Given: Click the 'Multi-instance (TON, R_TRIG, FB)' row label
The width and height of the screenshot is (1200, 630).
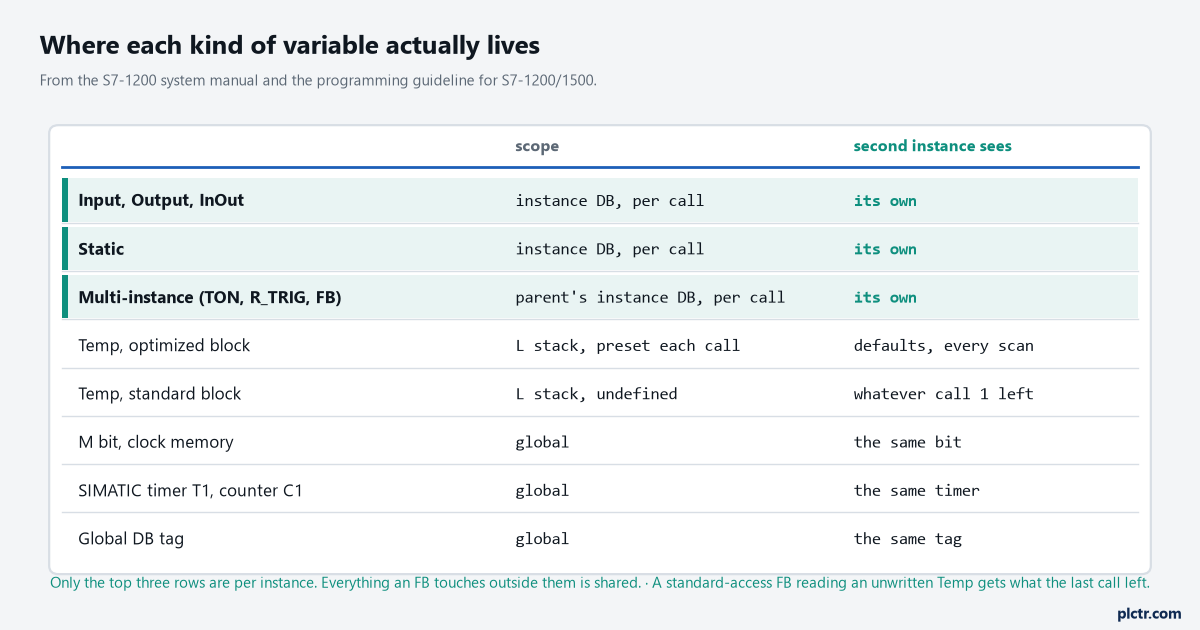Looking at the screenshot, I should tap(210, 297).
